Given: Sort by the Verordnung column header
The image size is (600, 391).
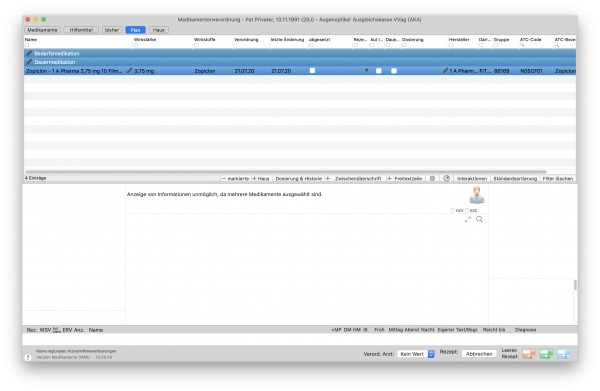Looking at the screenshot, I should click(x=246, y=39).
